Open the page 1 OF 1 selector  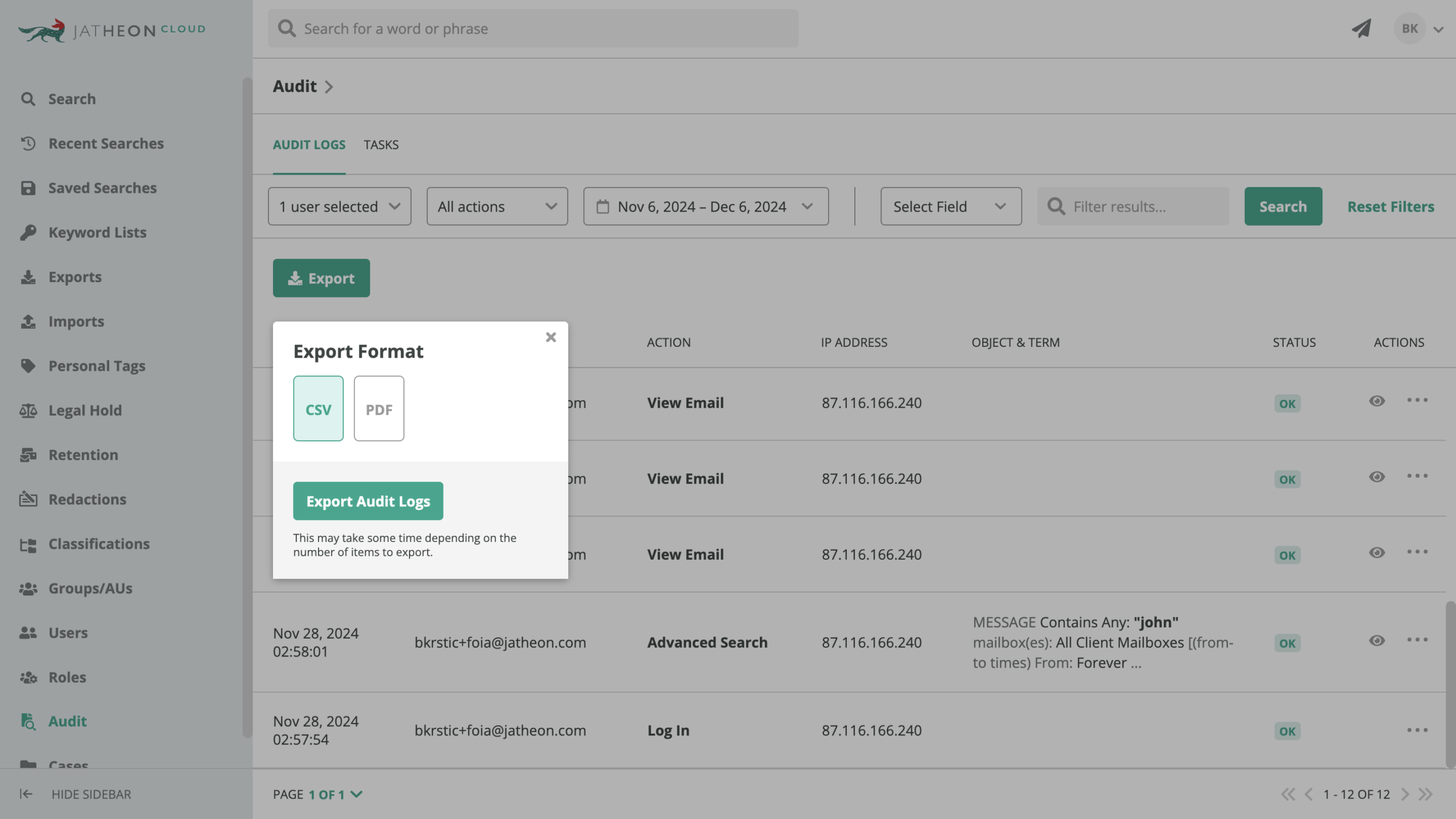(x=336, y=794)
